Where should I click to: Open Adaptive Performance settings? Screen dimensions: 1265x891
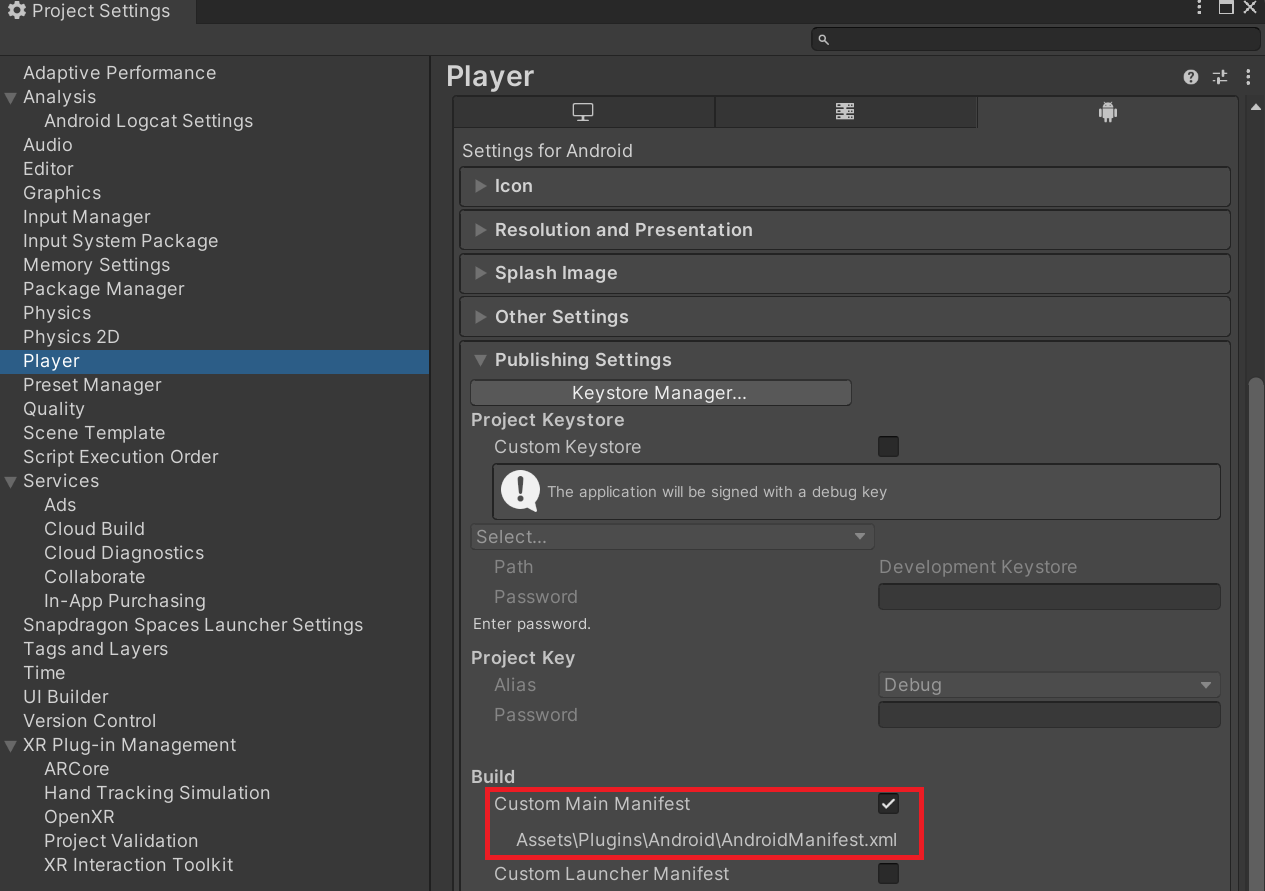coord(119,73)
